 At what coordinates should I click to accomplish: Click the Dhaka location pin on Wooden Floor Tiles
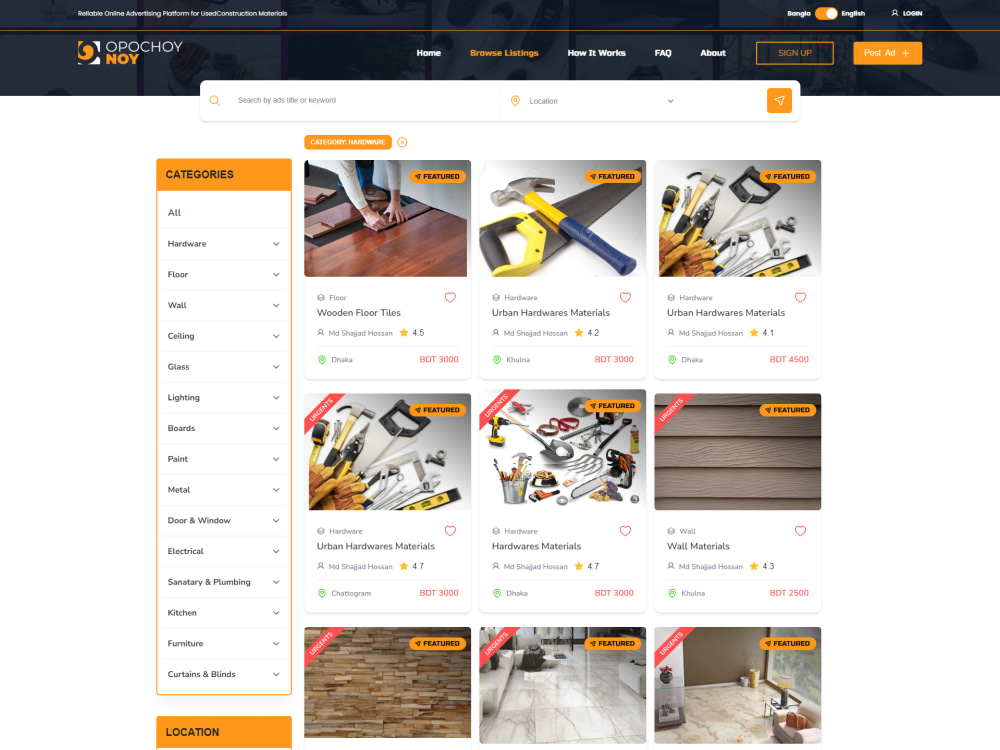click(x=322, y=360)
